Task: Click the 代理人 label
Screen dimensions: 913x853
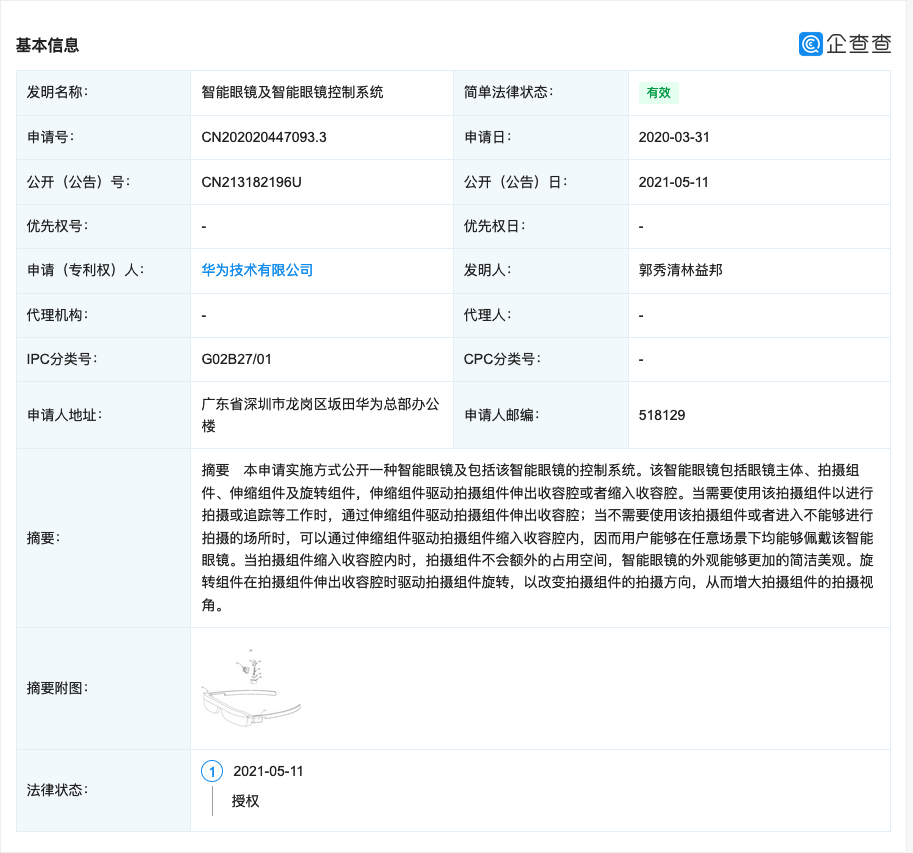Action: click(487, 315)
